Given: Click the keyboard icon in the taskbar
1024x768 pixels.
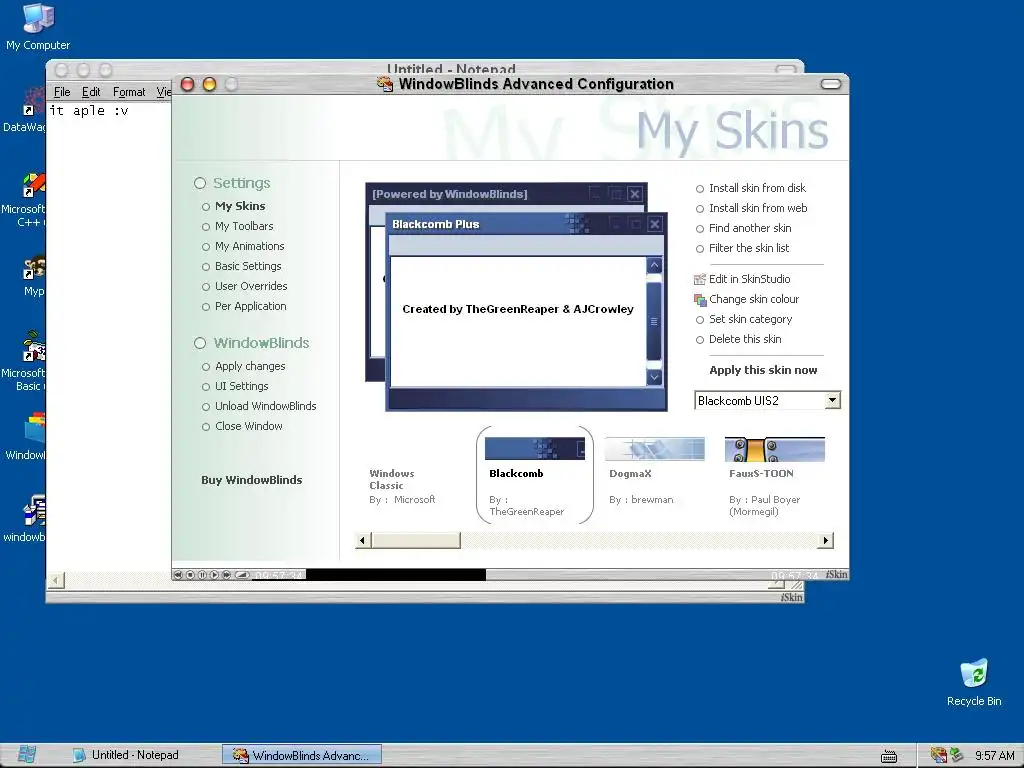Looking at the screenshot, I should coord(889,756).
